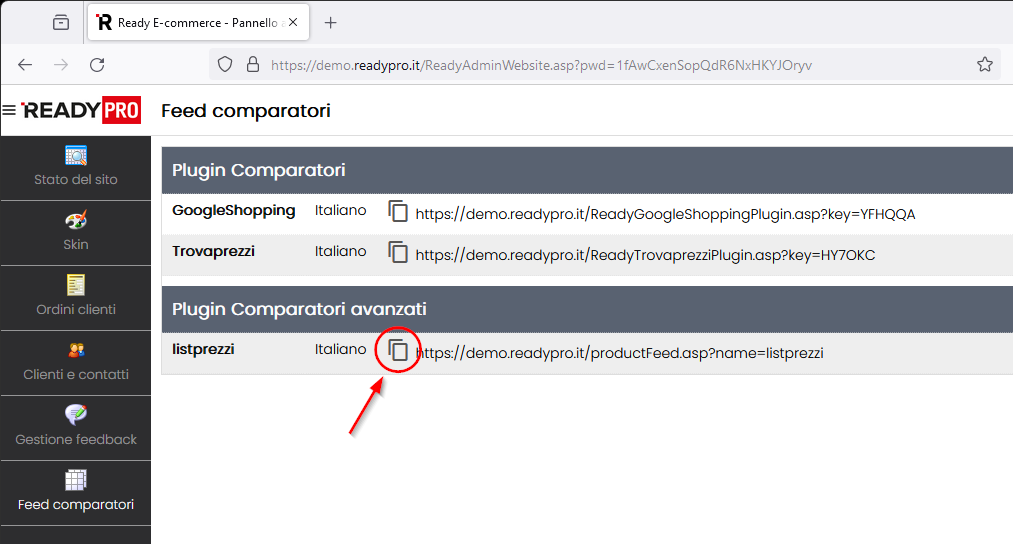Open Gestione feedback

pyautogui.click(x=76, y=428)
